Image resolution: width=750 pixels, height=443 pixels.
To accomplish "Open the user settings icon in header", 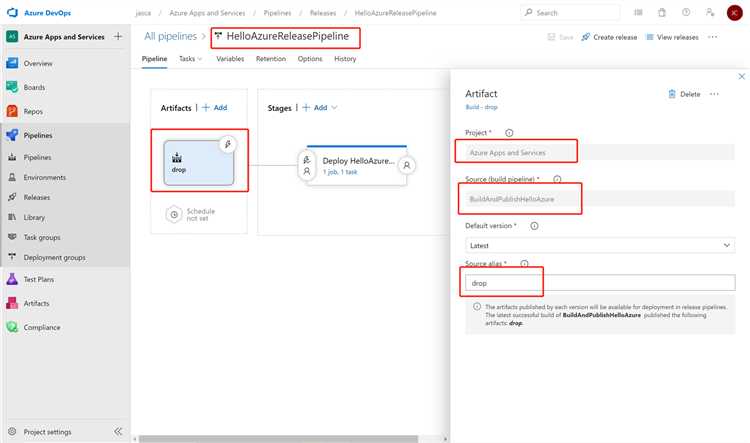I will coord(710,13).
